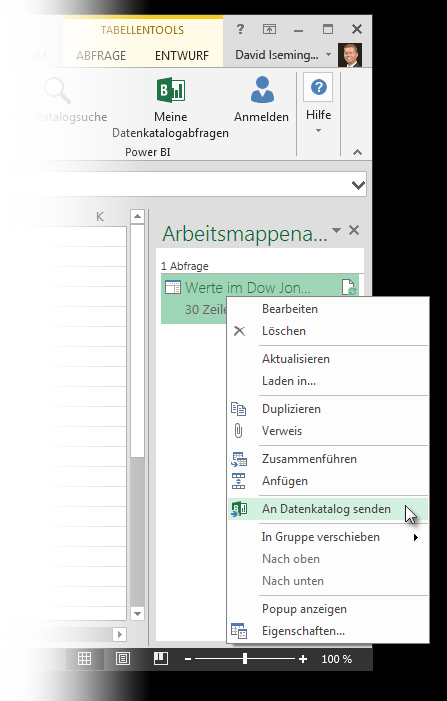Click the 1 Abfrage count text

(x=185, y=266)
